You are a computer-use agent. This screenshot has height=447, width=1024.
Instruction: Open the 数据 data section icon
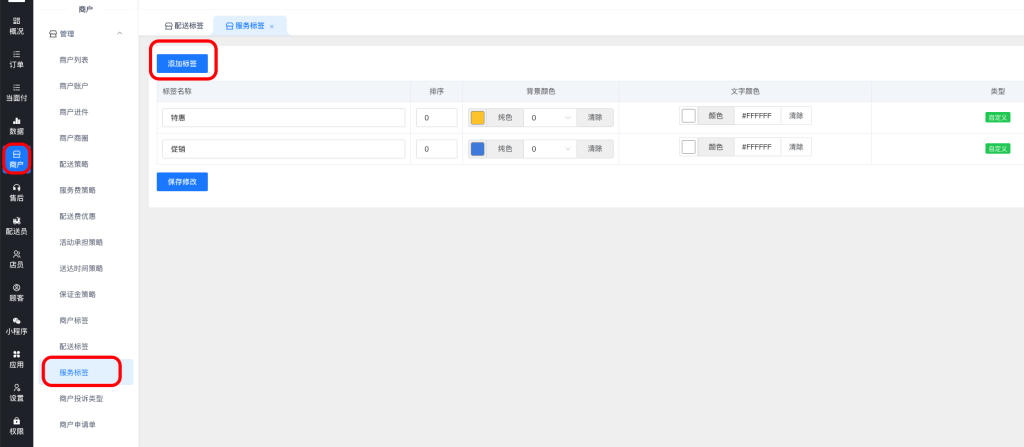coord(16,125)
